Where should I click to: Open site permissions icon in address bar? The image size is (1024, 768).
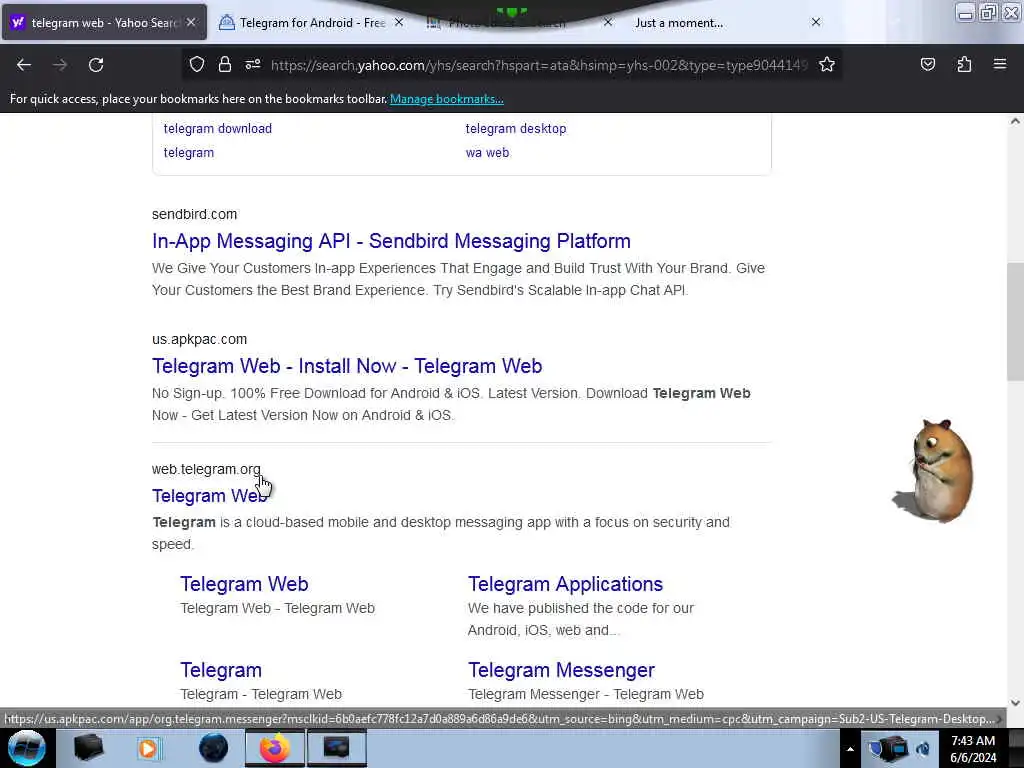(253, 64)
